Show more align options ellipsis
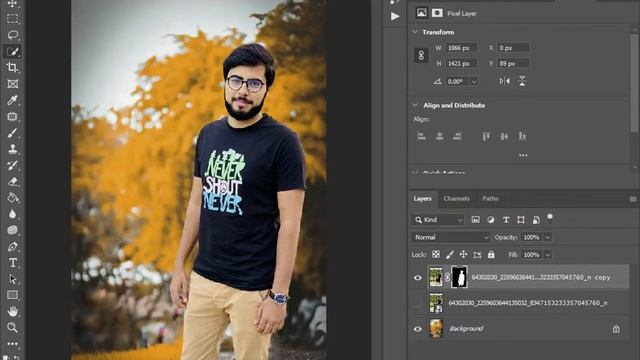Viewport: 640px width, 360px height. (x=523, y=155)
